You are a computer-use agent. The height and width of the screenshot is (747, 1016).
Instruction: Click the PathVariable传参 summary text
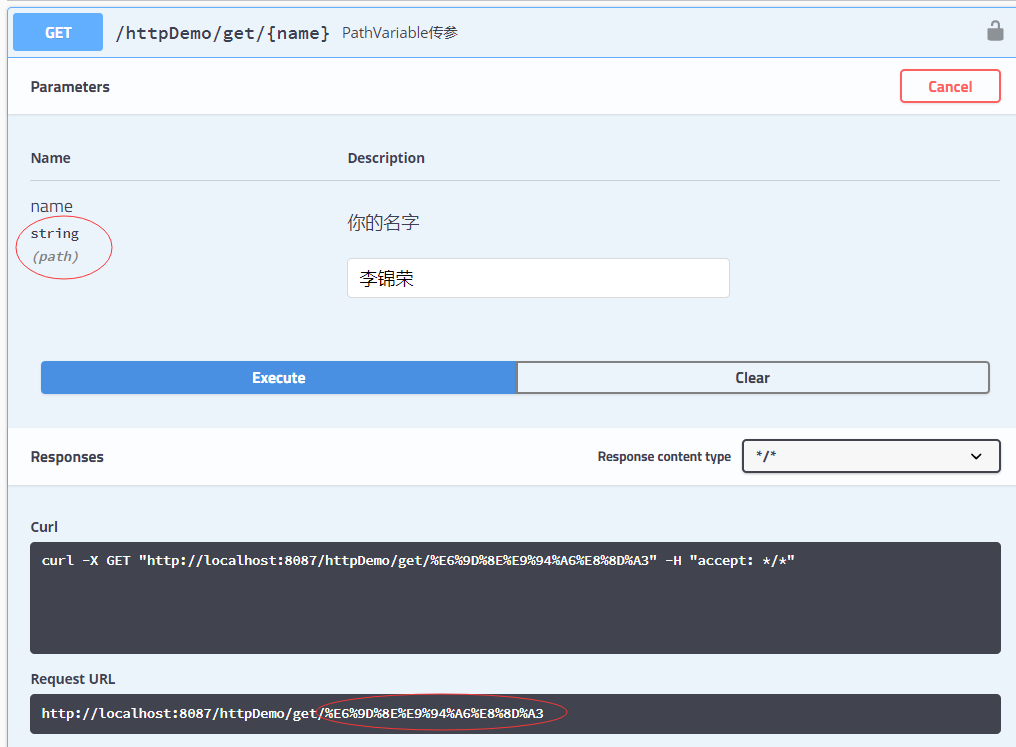[x=398, y=32]
